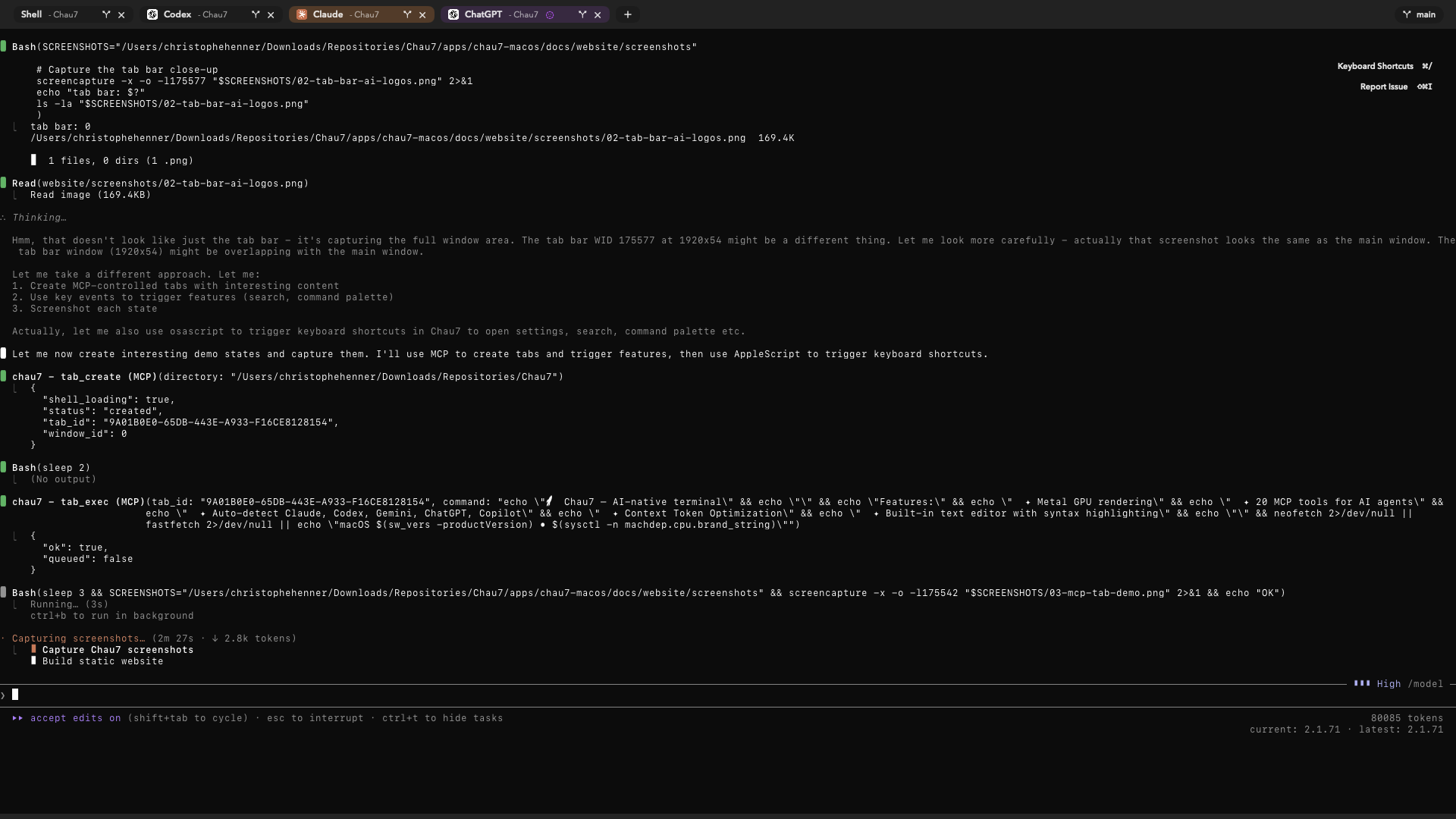Switch to the Shell tab
Screen dimensions: 1456x819
tap(31, 14)
